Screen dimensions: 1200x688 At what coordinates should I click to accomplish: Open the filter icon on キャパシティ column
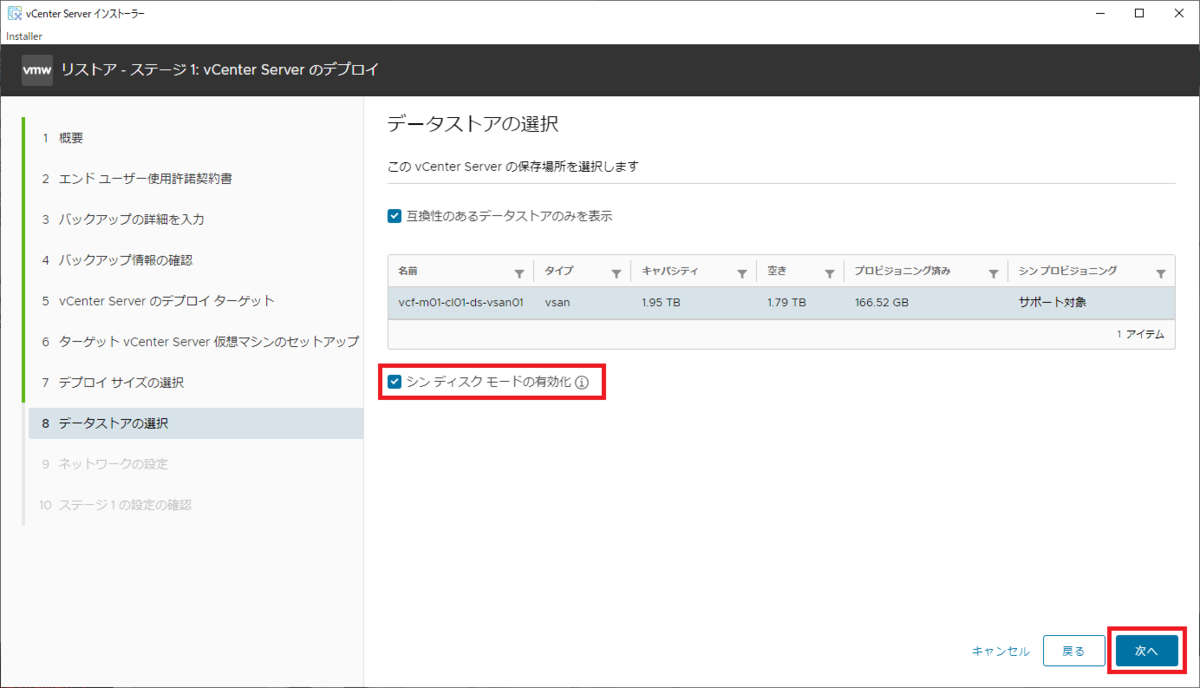(742, 273)
